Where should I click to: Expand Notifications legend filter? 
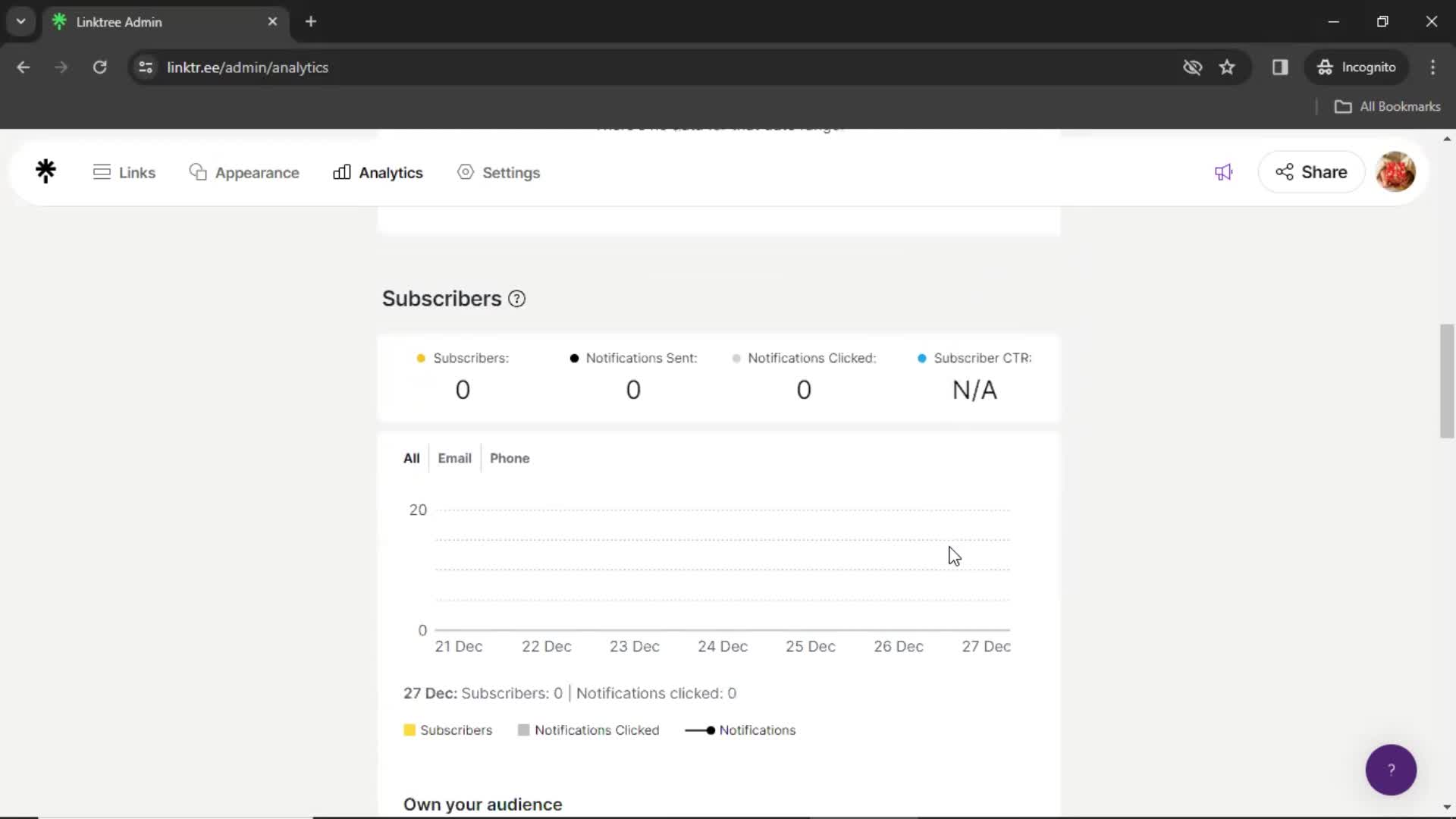point(757,730)
